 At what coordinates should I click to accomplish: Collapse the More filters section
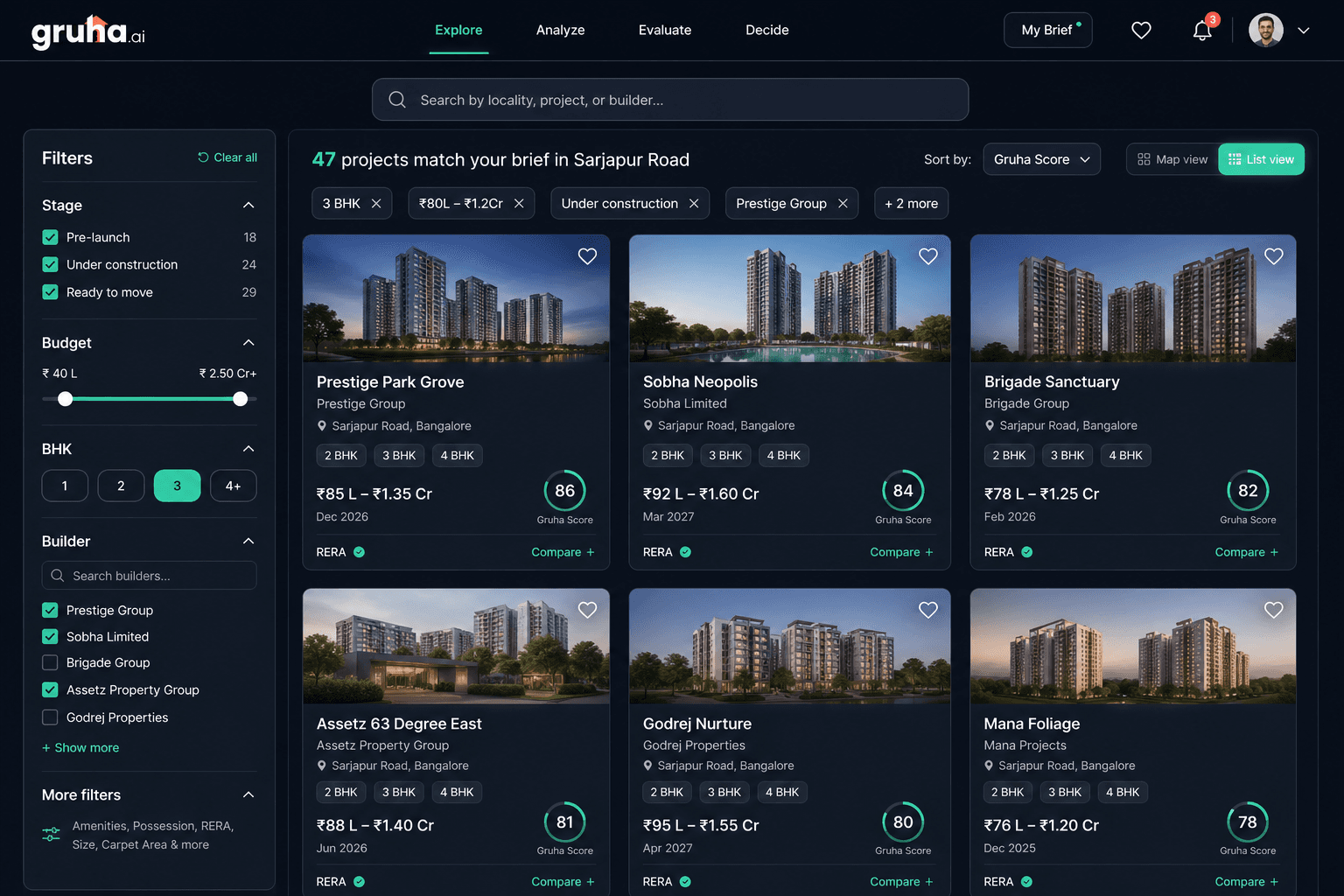(248, 794)
